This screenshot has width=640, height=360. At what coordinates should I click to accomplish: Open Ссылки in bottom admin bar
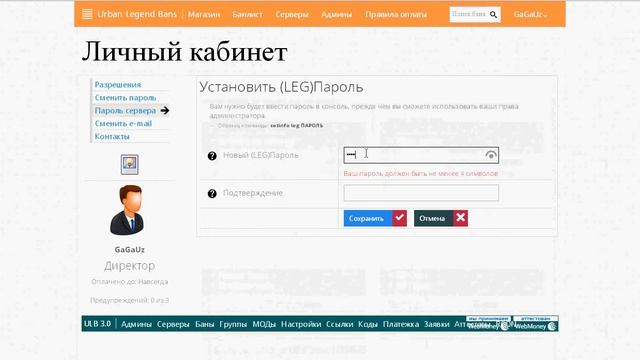(x=340, y=324)
